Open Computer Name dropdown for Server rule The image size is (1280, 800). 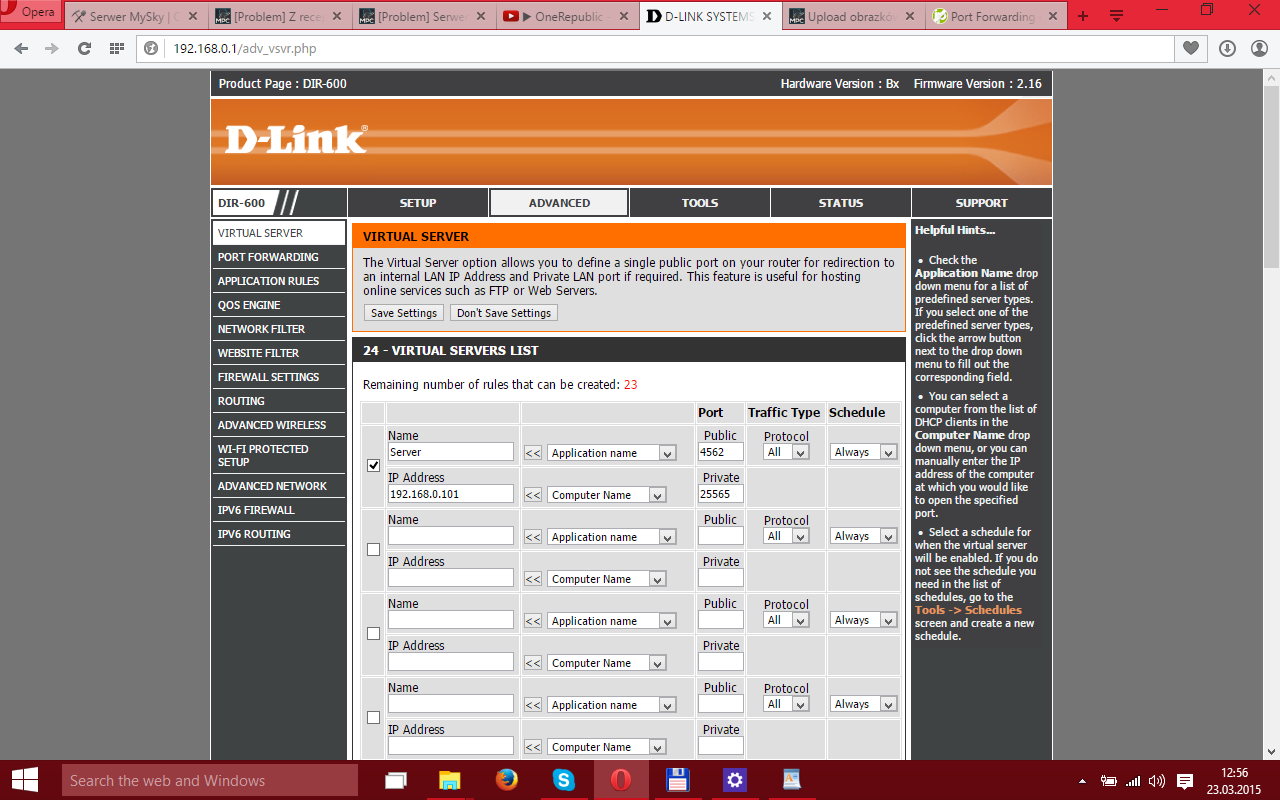(x=606, y=495)
